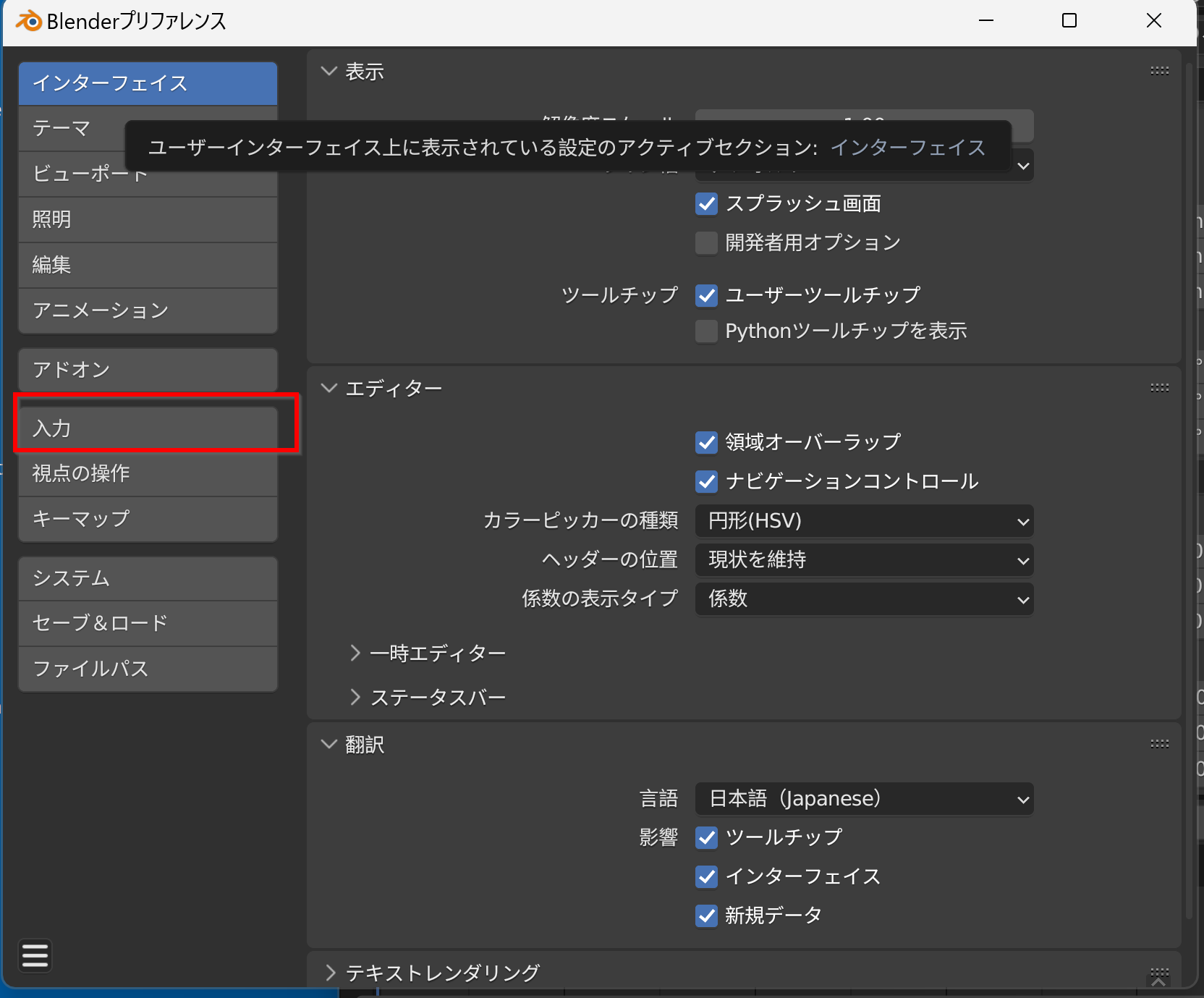Toggle スプラッシュ画面 checkbox

click(x=706, y=204)
